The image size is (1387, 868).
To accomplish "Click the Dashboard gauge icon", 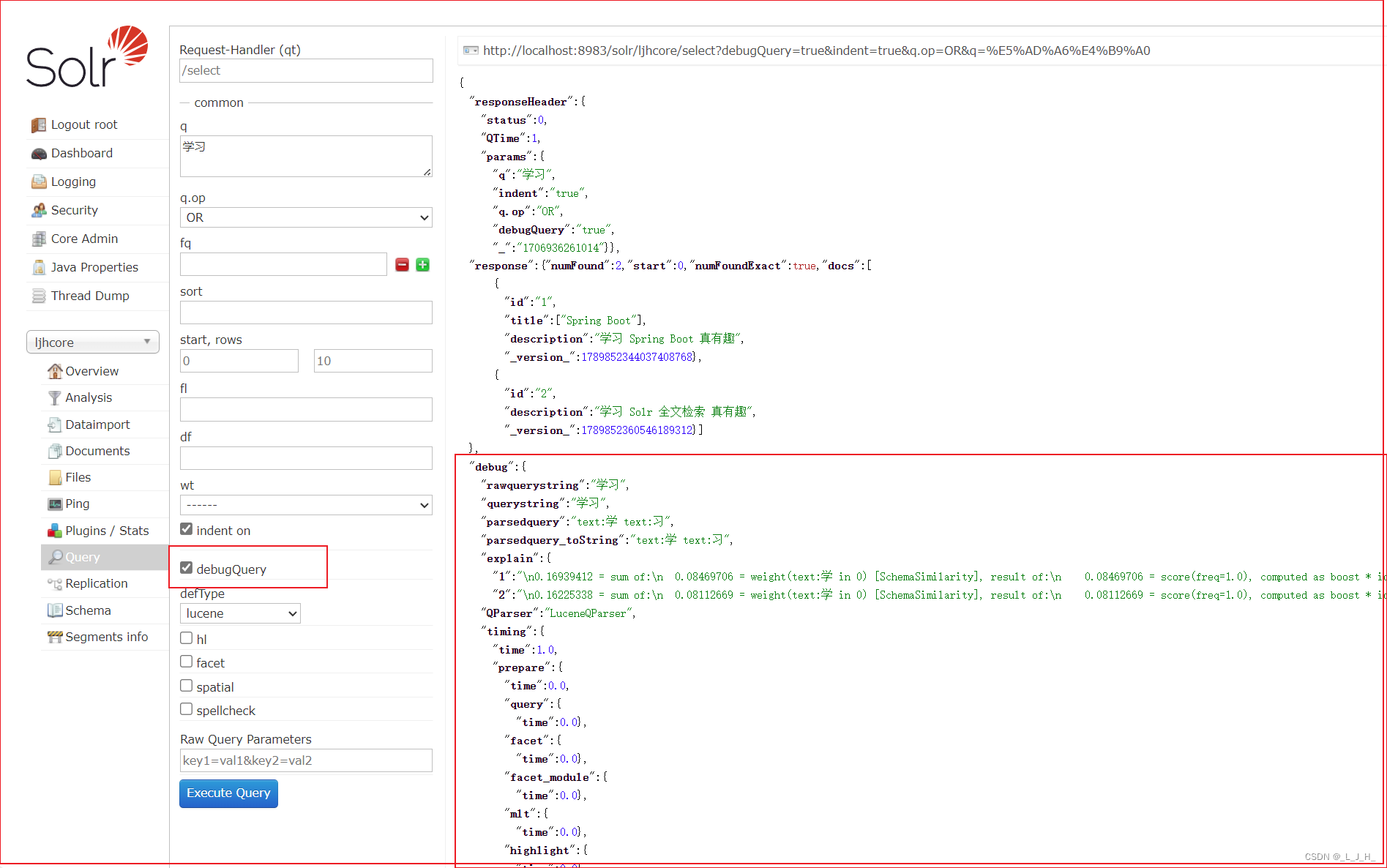I will [x=39, y=154].
